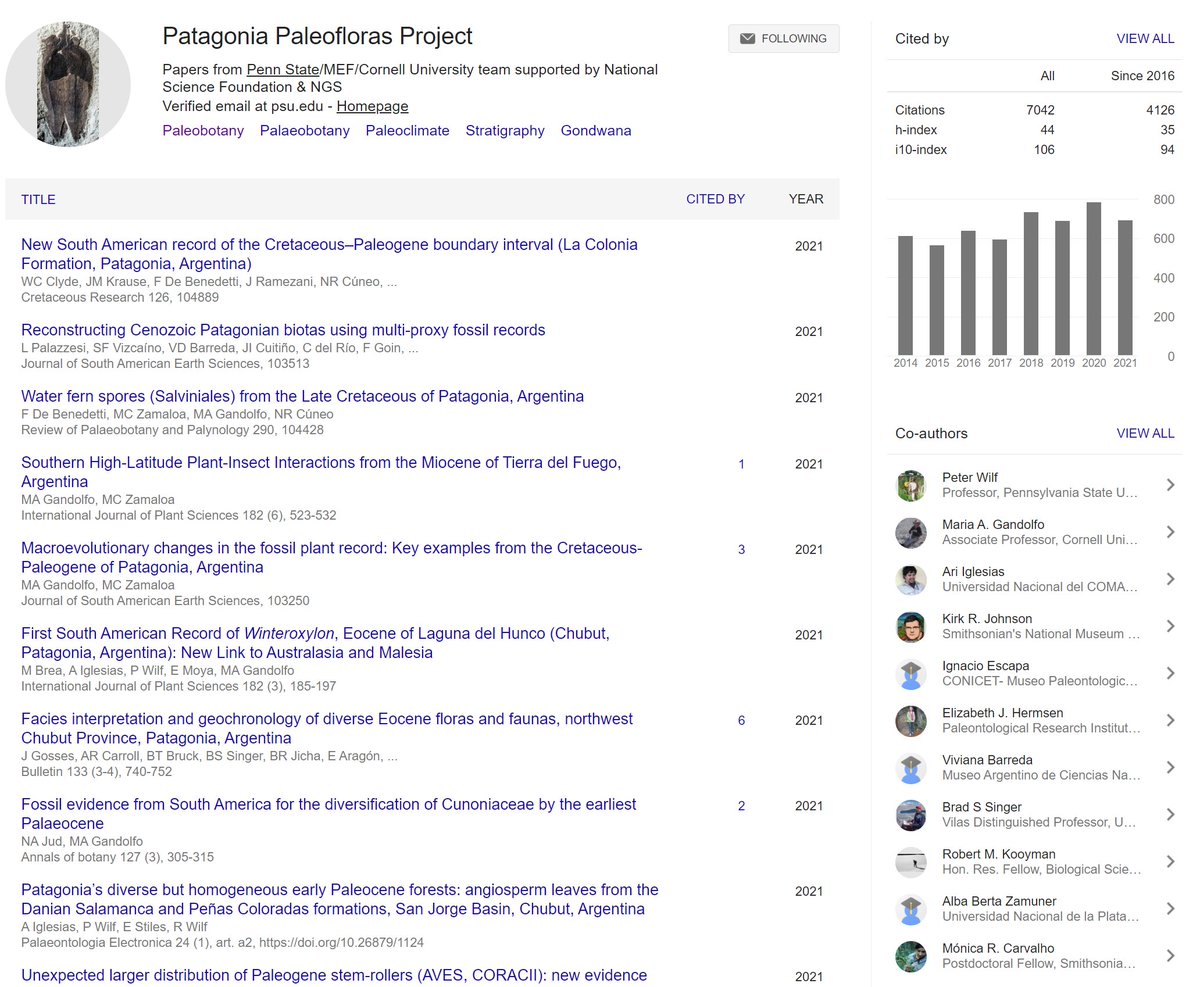Open the Paleobotany research label
Viewport: 1200px width, 987px height.
click(203, 130)
